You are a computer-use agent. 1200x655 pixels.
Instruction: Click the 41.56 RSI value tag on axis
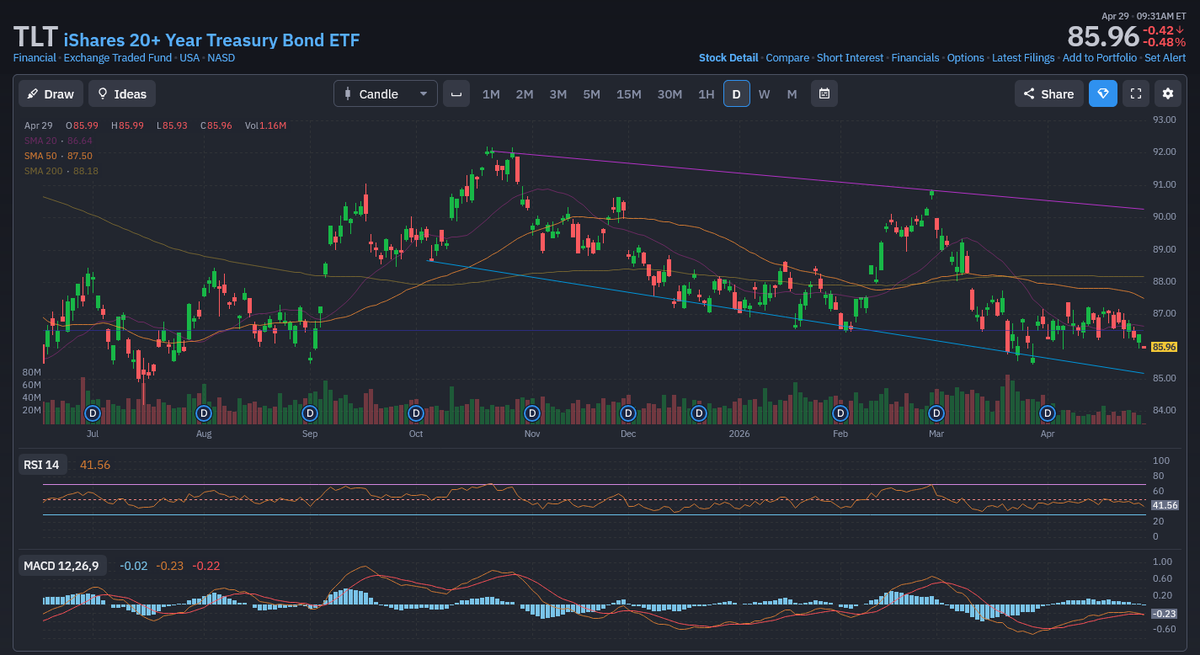1163,506
